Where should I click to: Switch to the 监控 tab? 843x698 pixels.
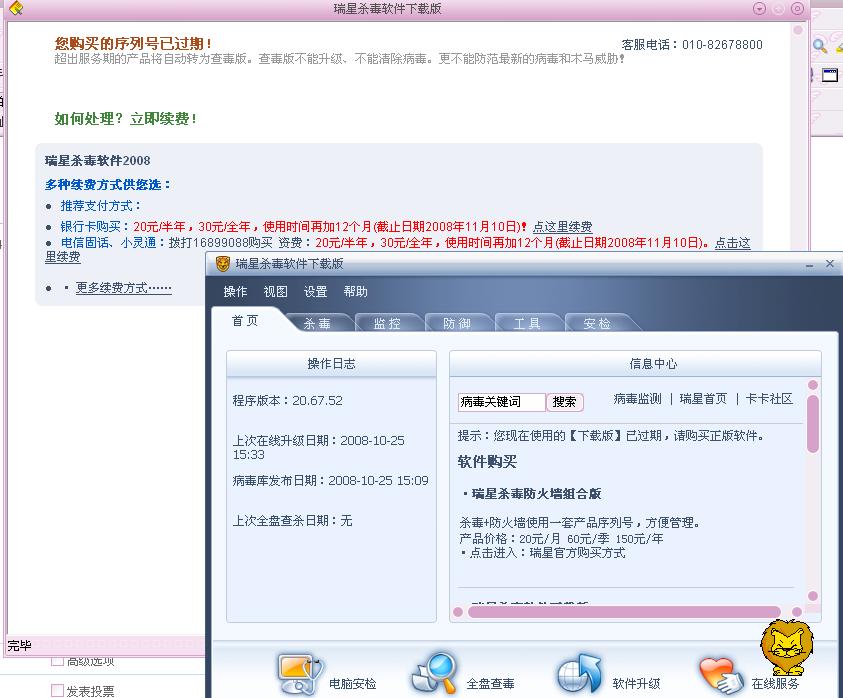click(387, 323)
